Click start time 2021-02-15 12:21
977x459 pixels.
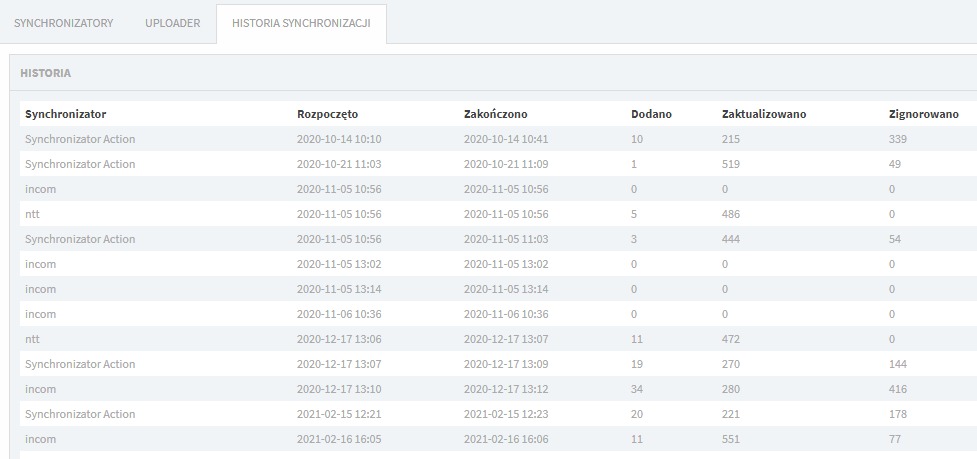(x=339, y=414)
